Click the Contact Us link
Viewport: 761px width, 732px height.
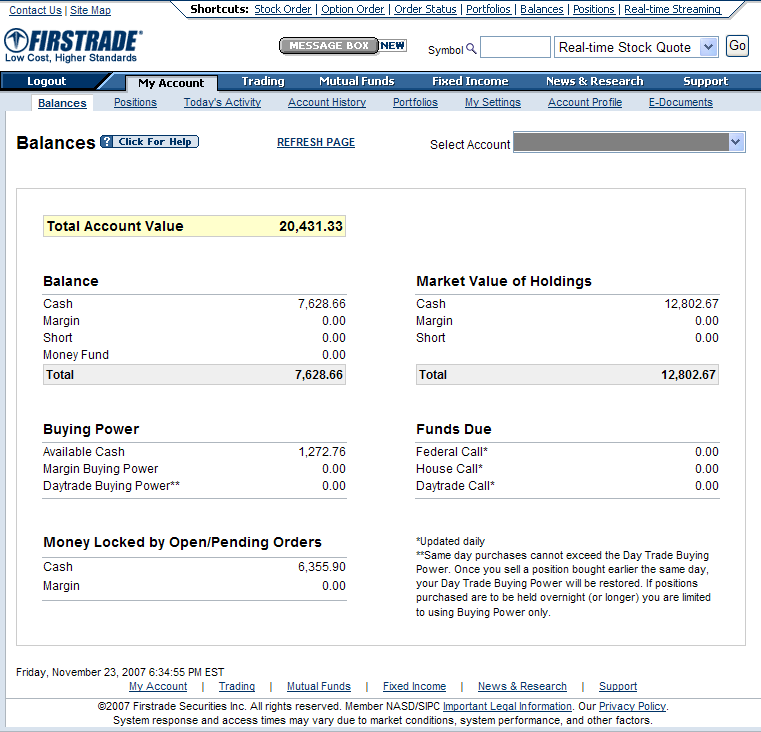35,10
